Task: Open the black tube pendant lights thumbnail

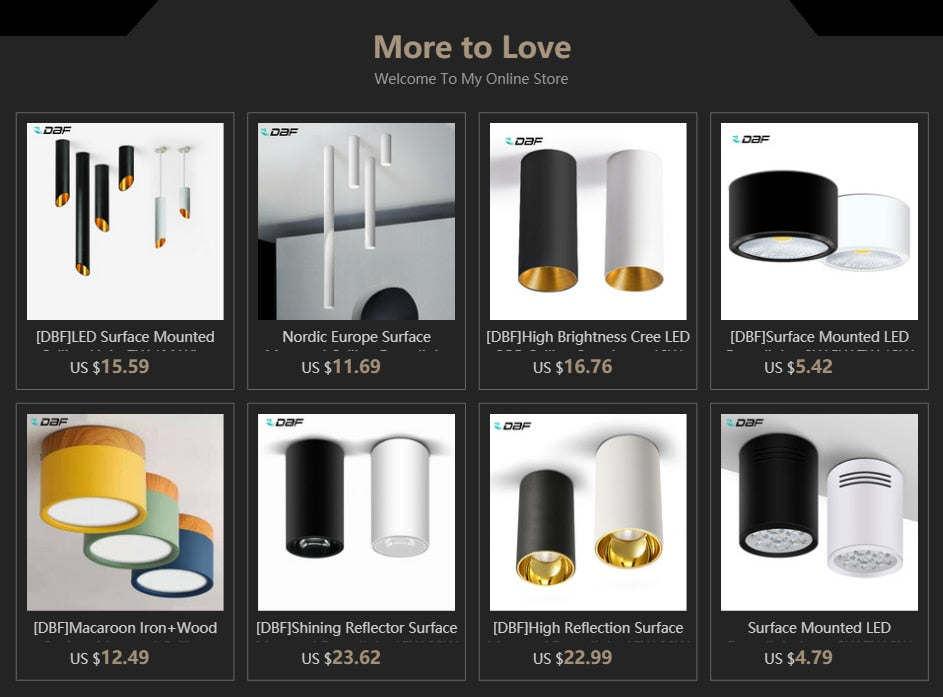Action: pos(125,221)
